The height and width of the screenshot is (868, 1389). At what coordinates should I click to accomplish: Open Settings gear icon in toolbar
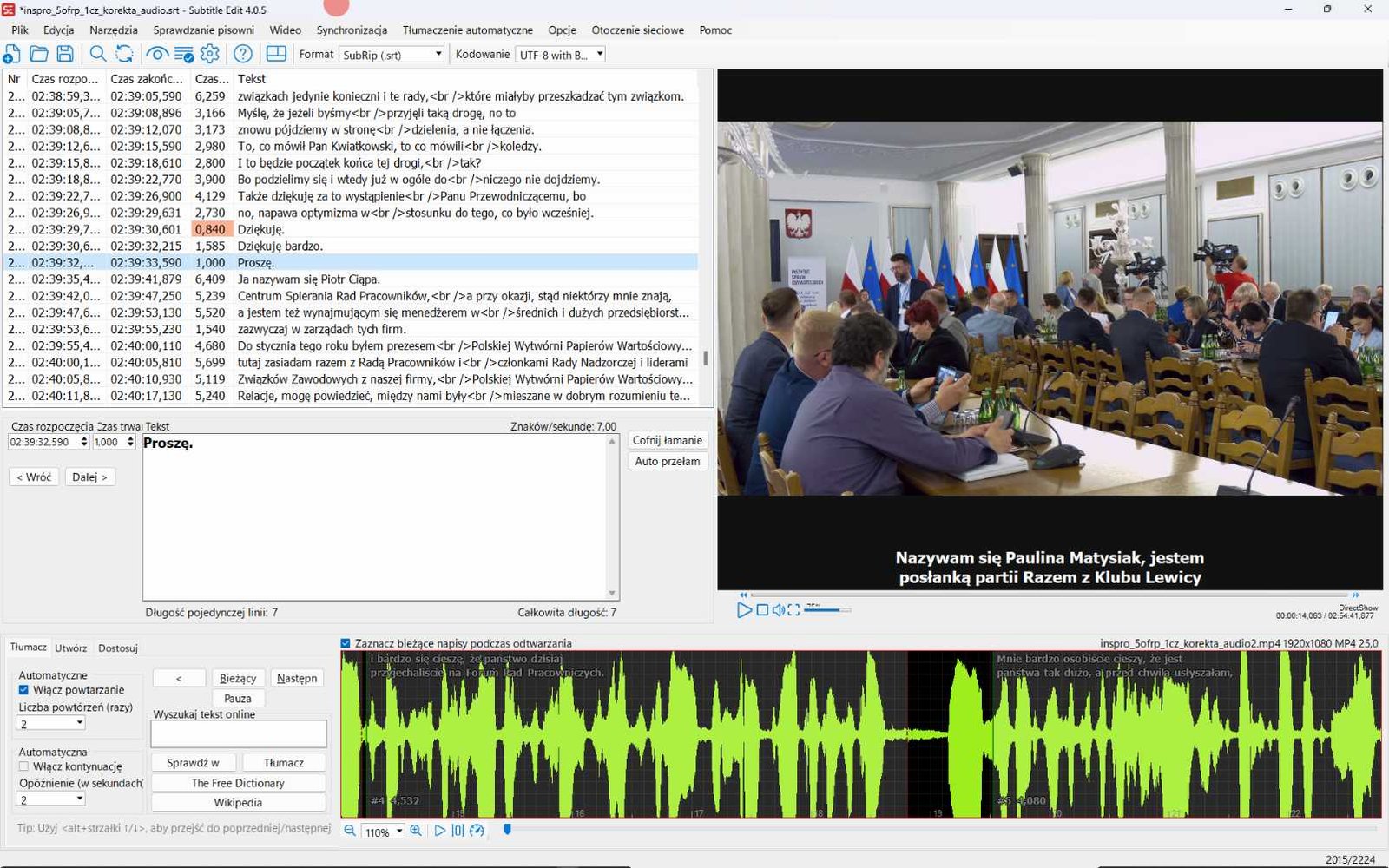tap(210, 54)
